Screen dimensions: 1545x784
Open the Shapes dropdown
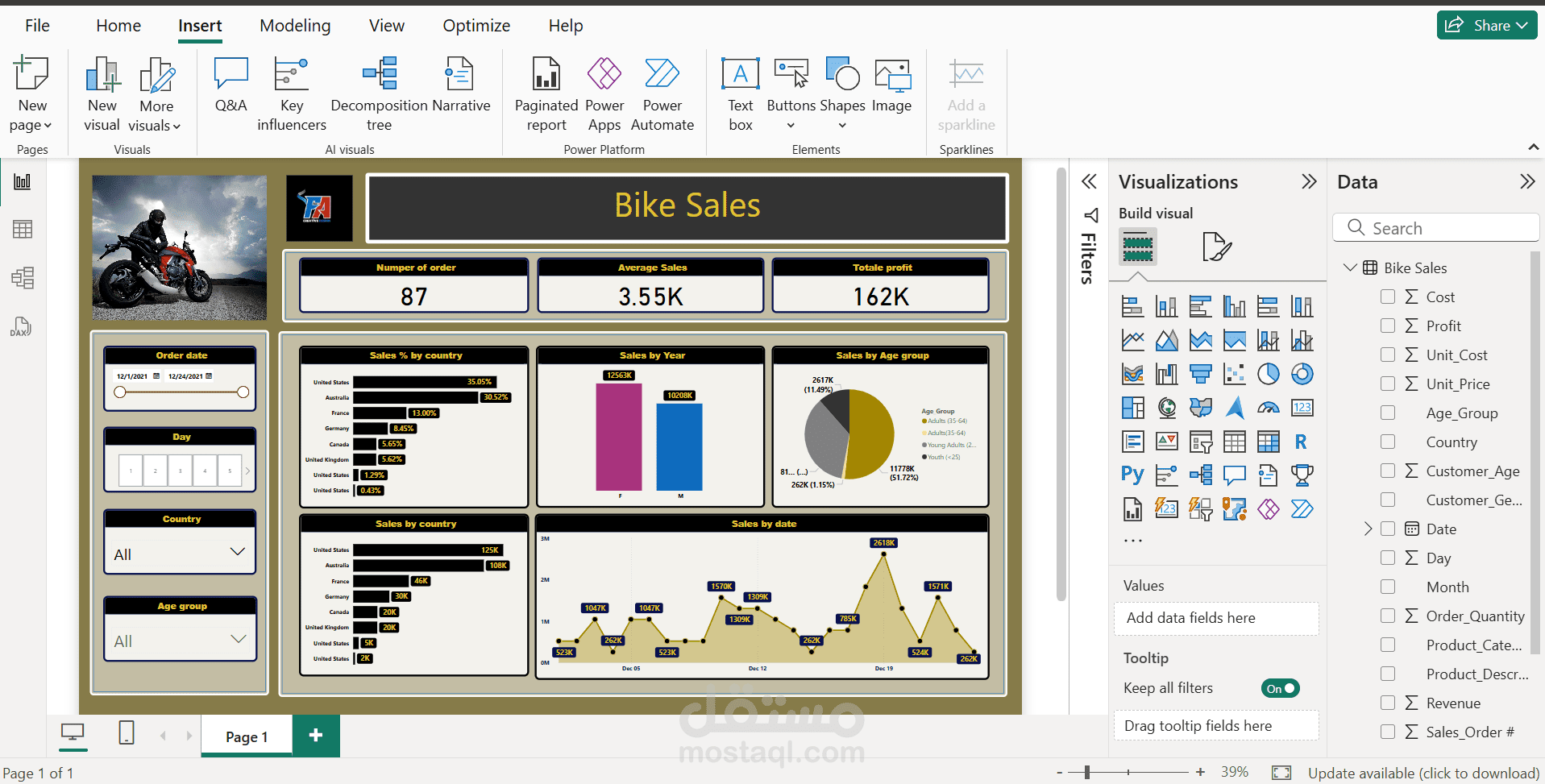click(x=842, y=126)
